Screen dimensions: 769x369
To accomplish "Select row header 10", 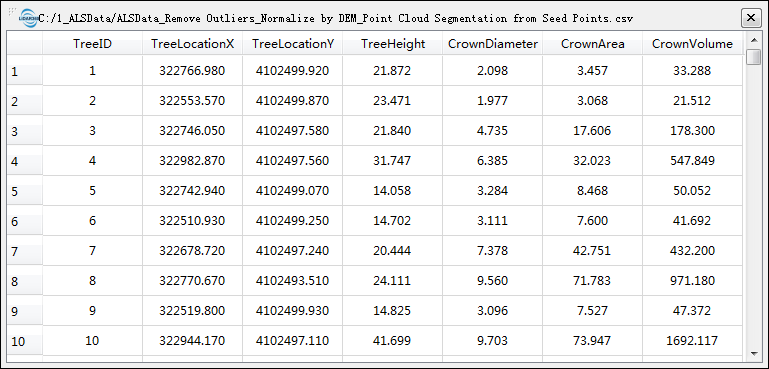I will coord(25,341).
